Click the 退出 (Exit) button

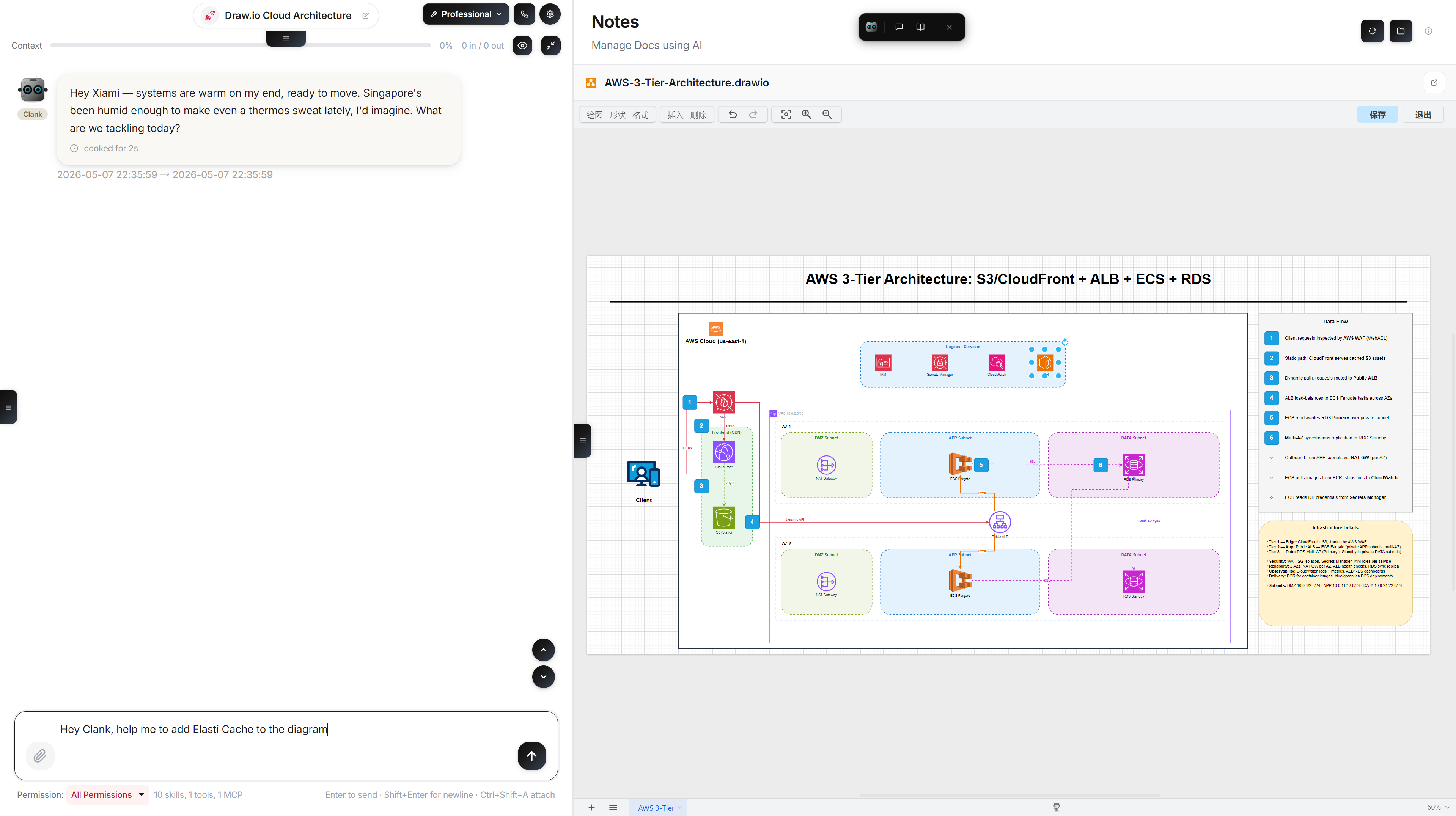pyautogui.click(x=1423, y=115)
